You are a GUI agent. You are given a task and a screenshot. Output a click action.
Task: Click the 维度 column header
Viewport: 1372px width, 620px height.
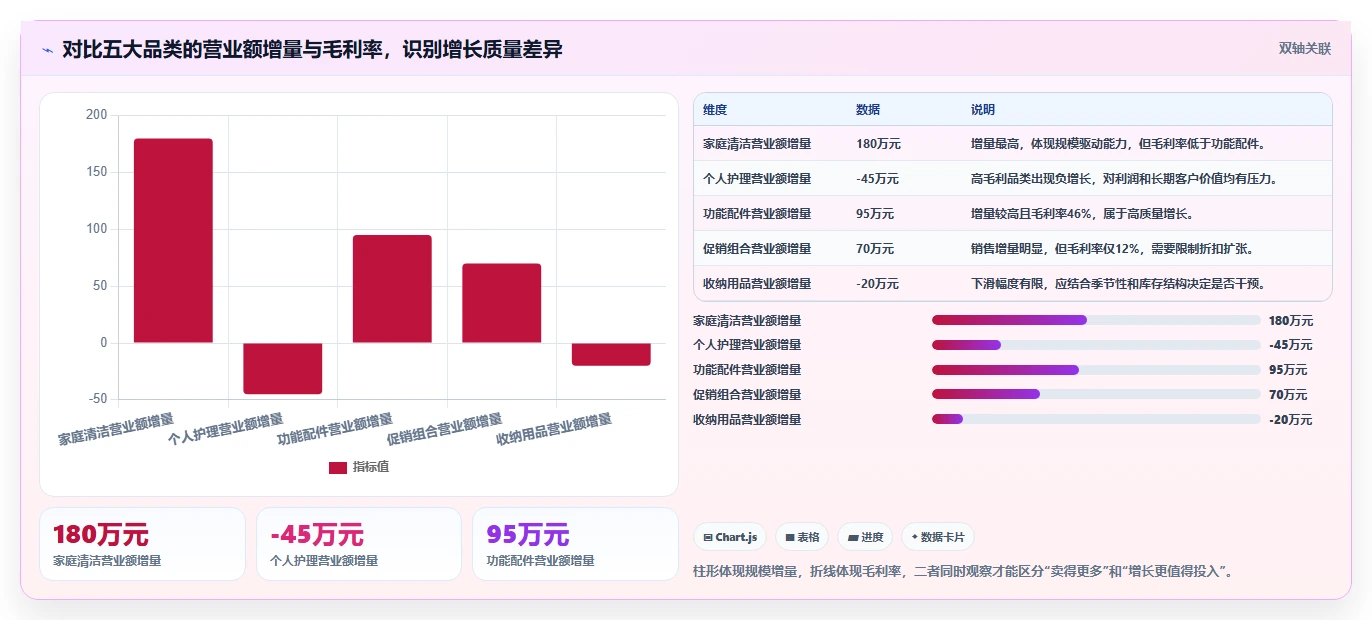tap(715, 110)
